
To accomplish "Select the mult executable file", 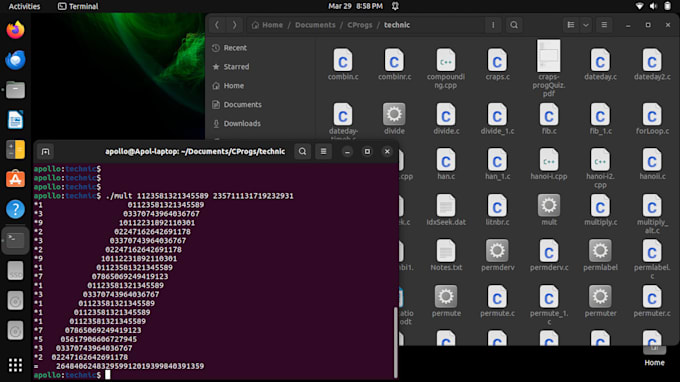I will point(549,210).
